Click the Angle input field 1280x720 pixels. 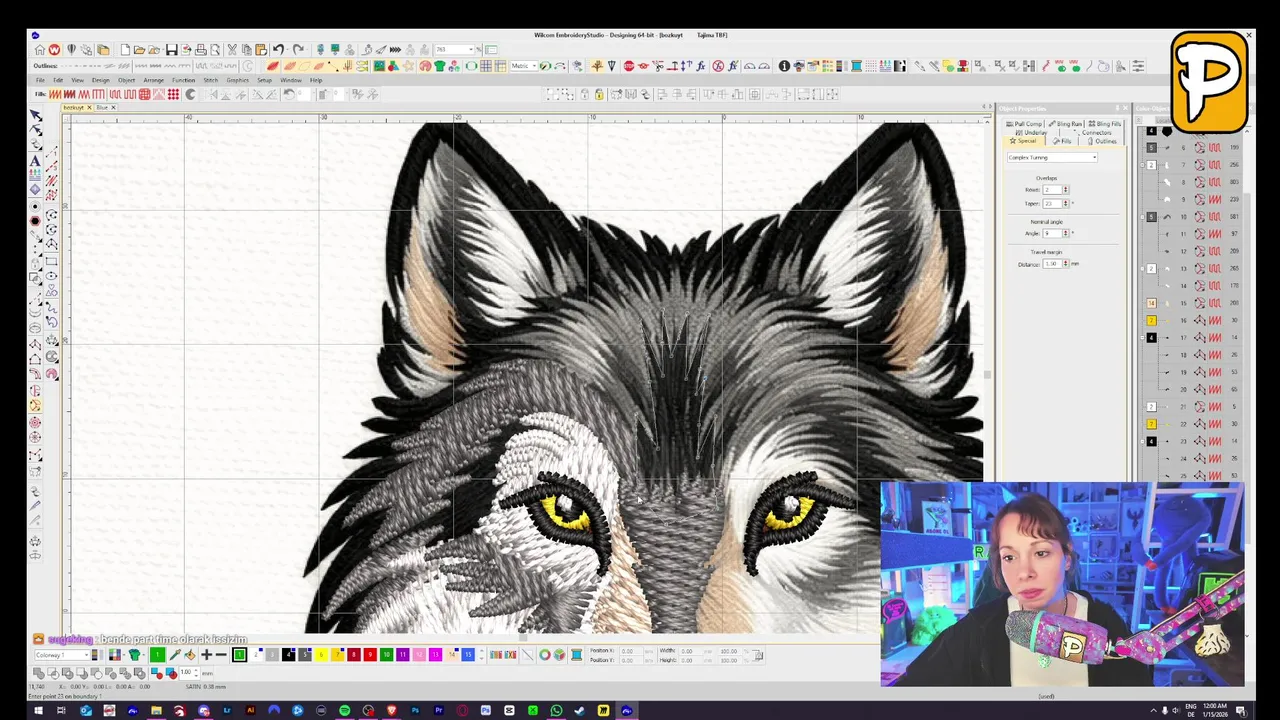pyautogui.click(x=1052, y=233)
